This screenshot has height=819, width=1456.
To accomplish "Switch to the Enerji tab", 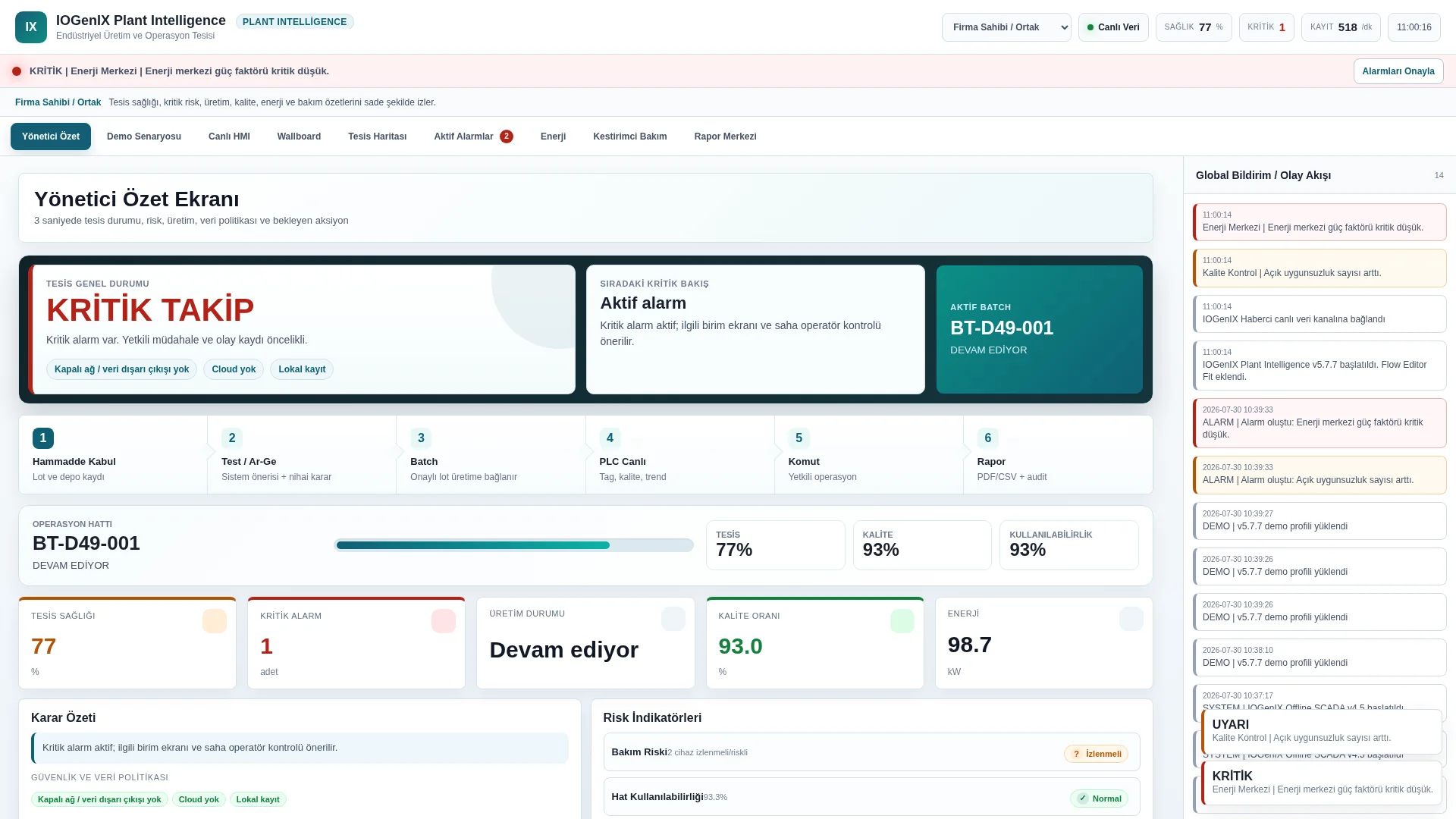I will tap(553, 136).
